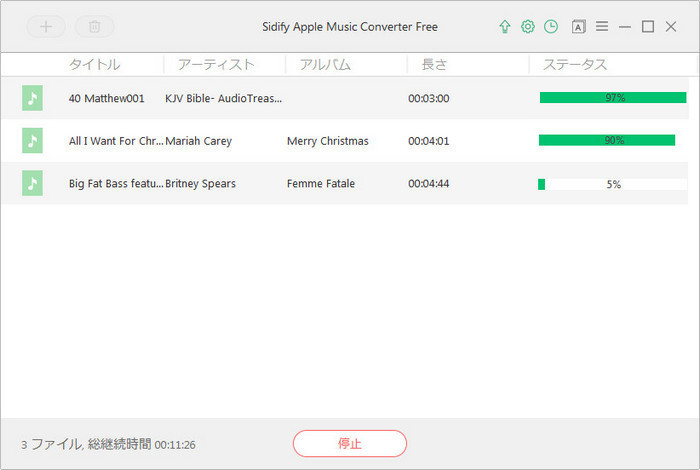700x470 pixels.
Task: Click the アーティスト column header
Action: [x=216, y=64]
